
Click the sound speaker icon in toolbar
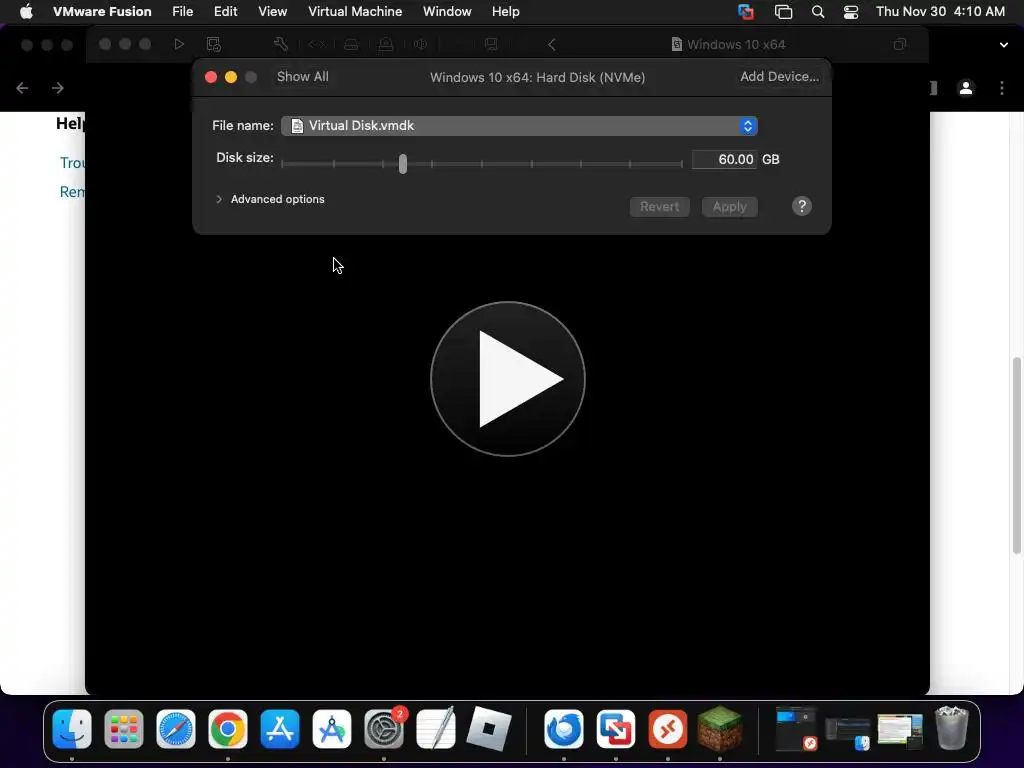[421, 44]
